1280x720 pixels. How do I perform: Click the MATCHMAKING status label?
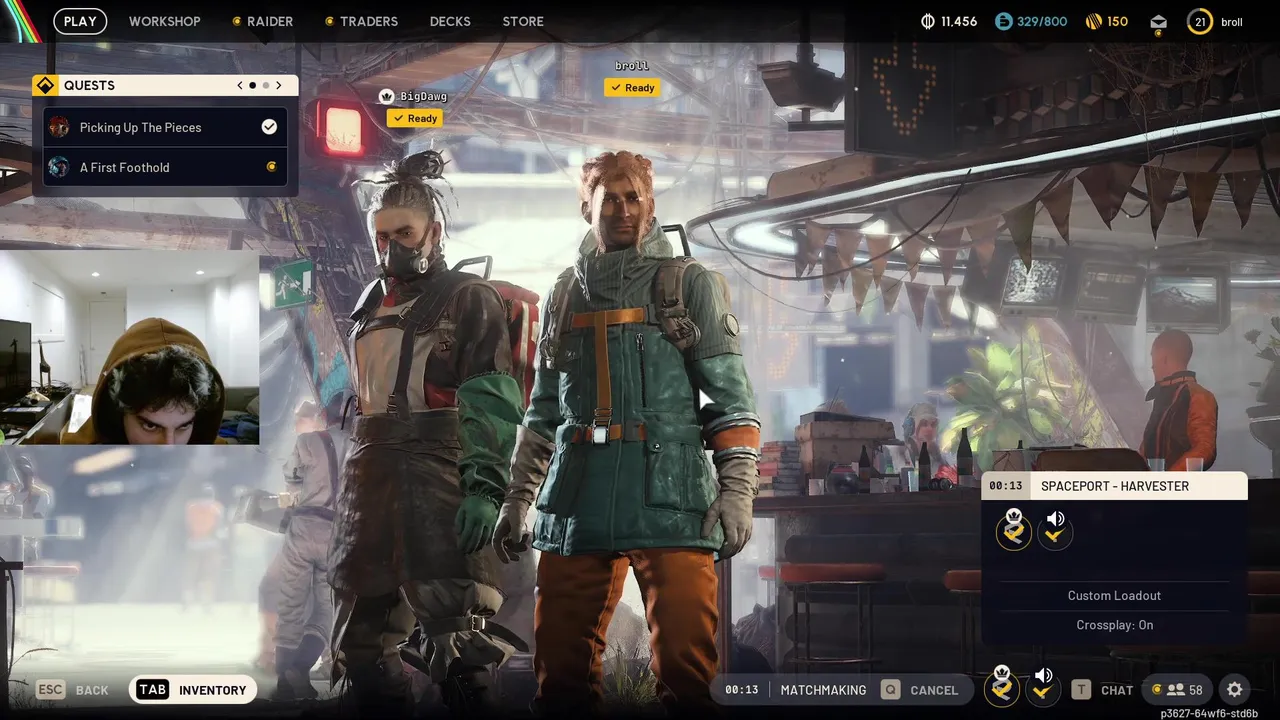(x=823, y=690)
